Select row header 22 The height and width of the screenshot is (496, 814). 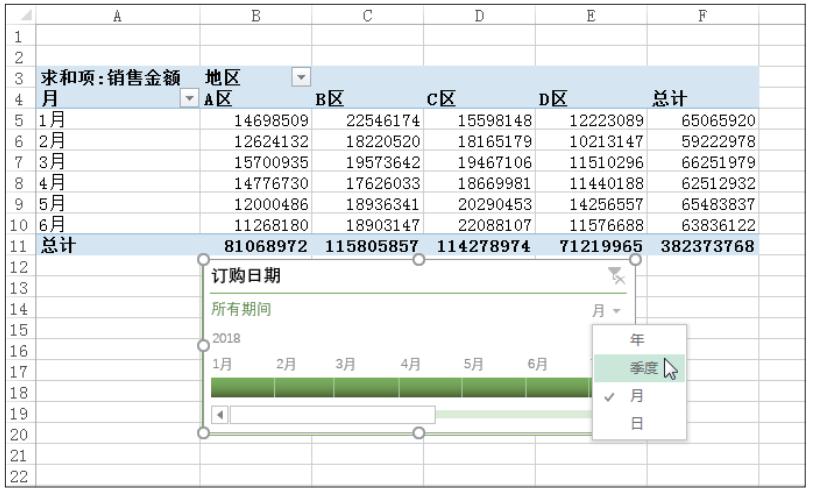21,476
